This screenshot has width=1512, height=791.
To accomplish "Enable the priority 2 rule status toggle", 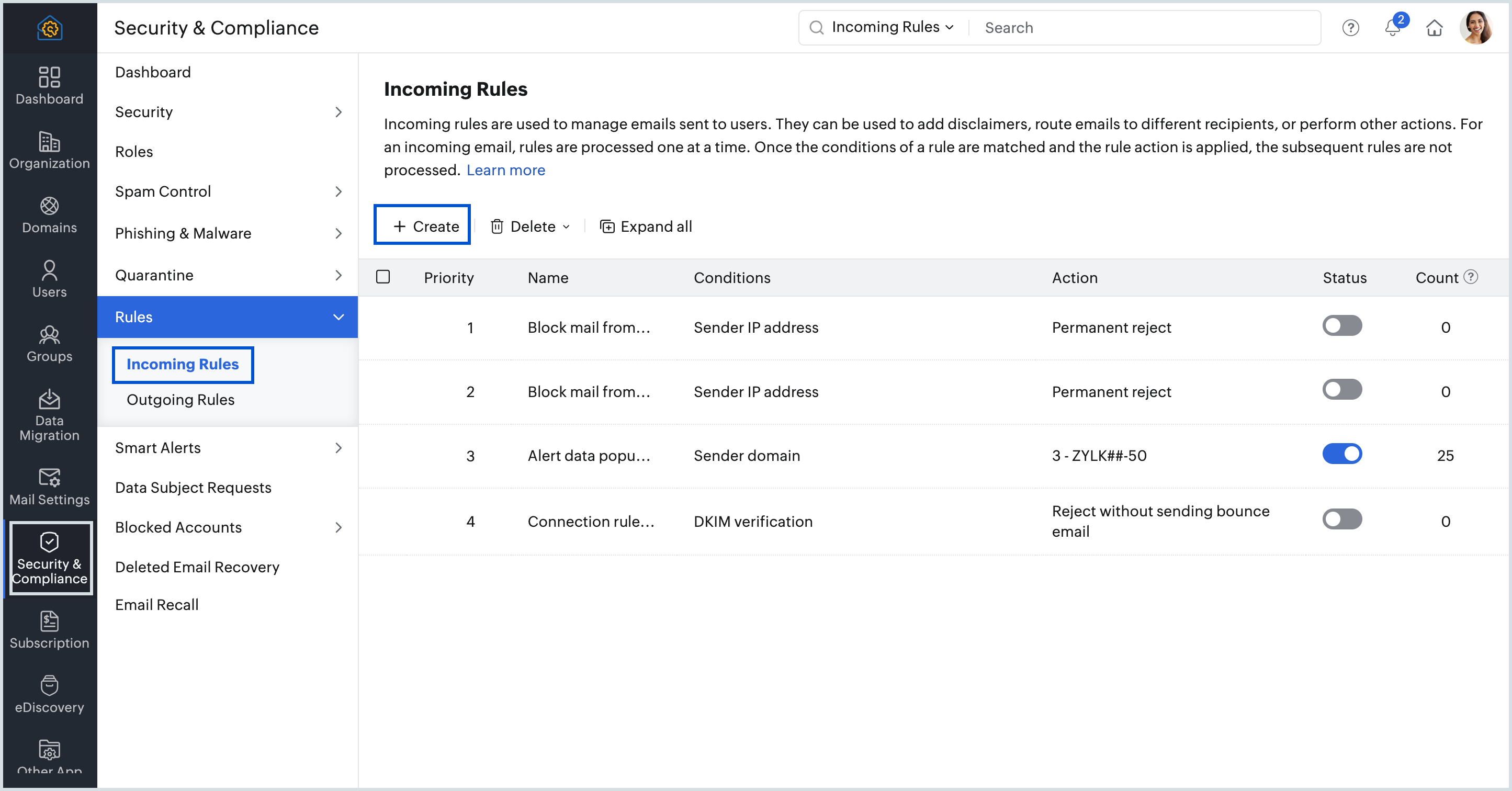I will pyautogui.click(x=1342, y=390).
